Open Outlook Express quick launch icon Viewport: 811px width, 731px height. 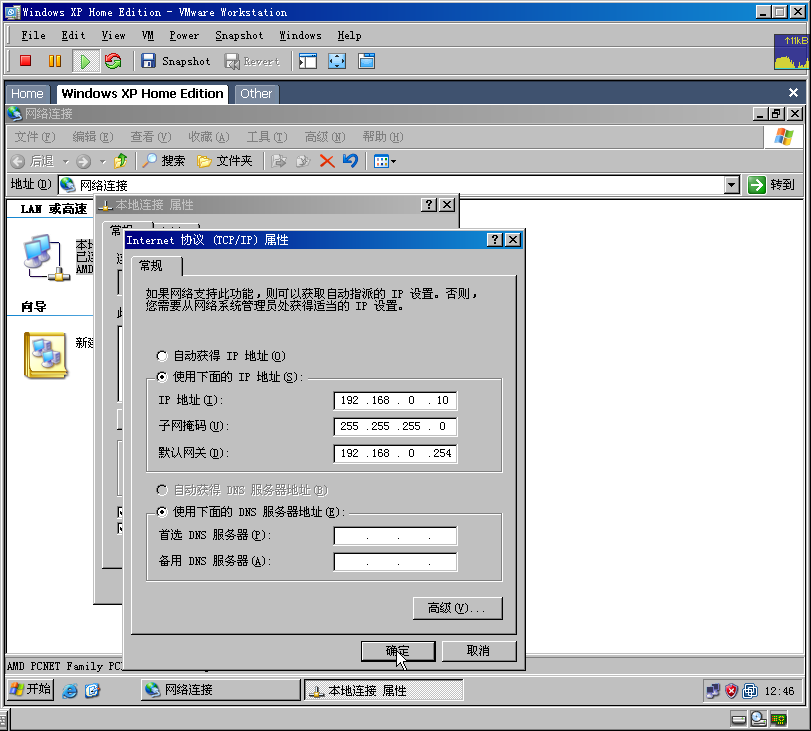pyautogui.click(x=92, y=690)
